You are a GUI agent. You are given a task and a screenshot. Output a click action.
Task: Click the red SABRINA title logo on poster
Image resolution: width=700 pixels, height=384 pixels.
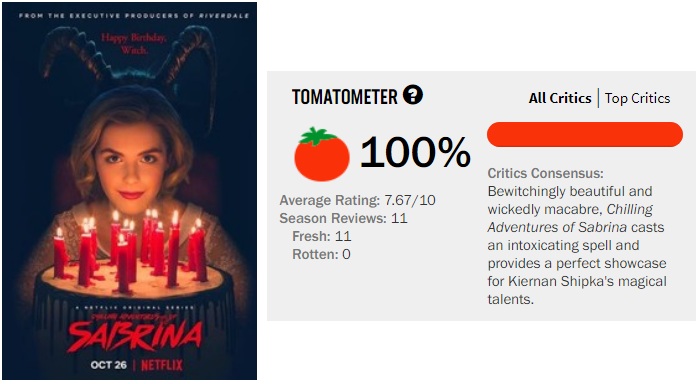tap(135, 336)
